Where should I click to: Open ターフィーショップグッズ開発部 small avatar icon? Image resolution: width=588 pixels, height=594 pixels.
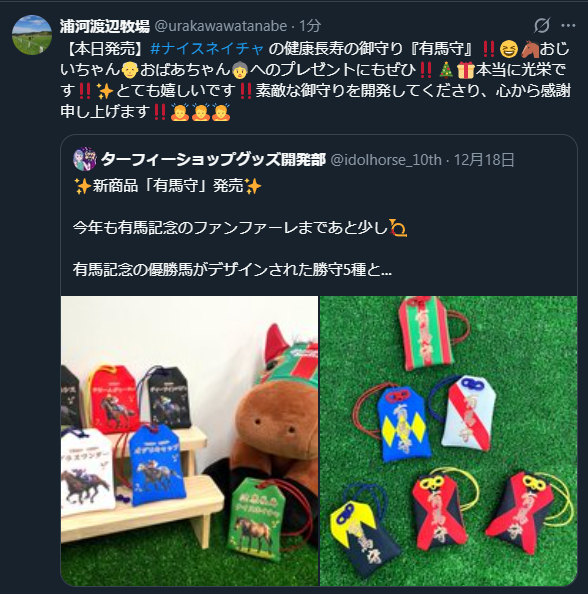pos(85,159)
